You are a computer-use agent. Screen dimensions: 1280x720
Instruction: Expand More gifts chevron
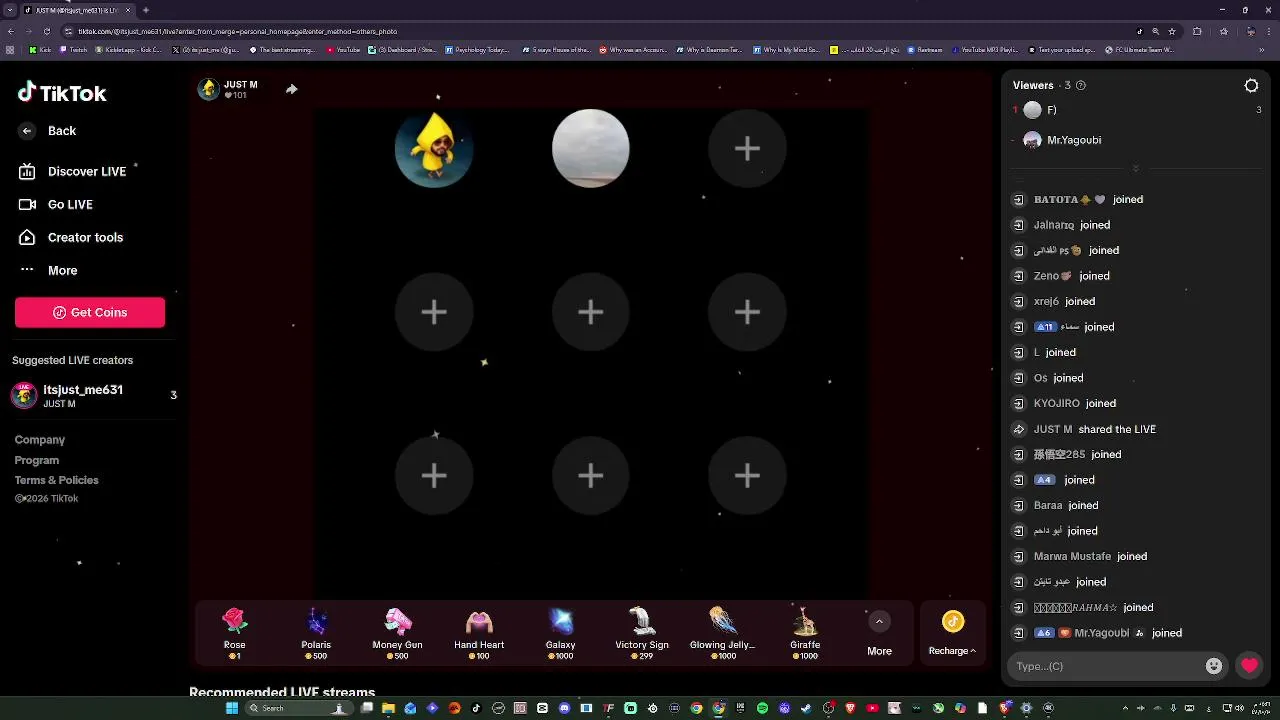pos(879,622)
